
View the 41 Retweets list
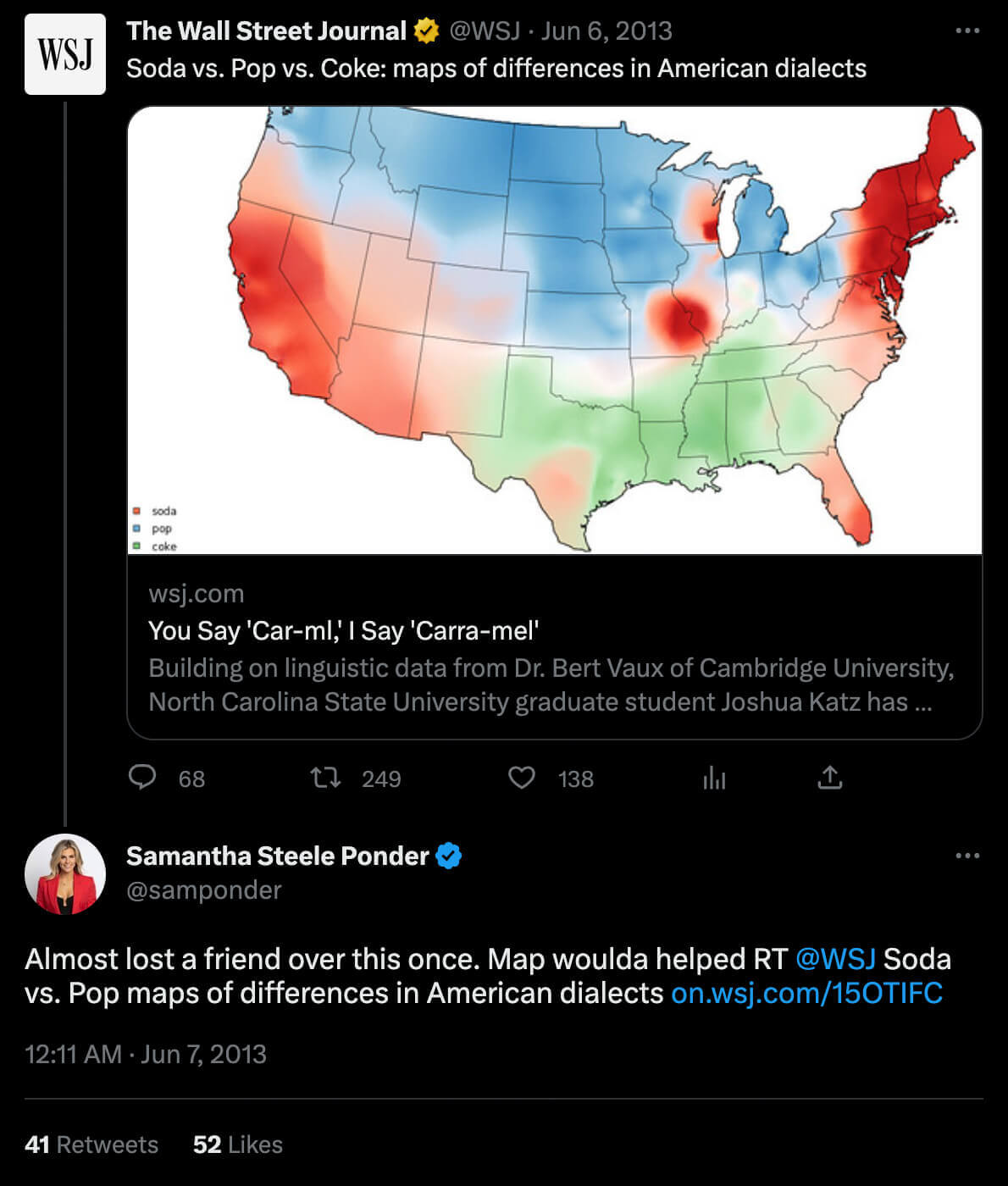91,1144
